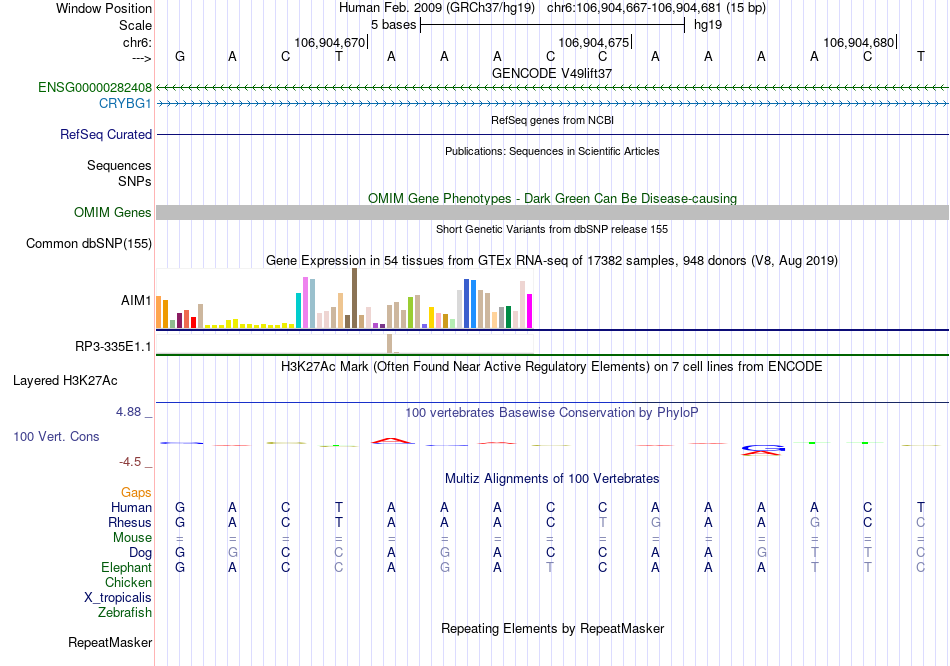Click the ENSG00000282408 gene label
Viewport: 950px width, 666px height.
tap(95, 87)
